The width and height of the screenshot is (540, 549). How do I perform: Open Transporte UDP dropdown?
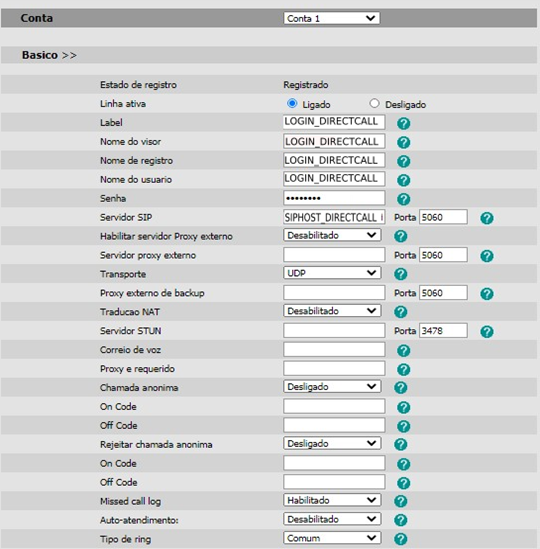(332, 273)
